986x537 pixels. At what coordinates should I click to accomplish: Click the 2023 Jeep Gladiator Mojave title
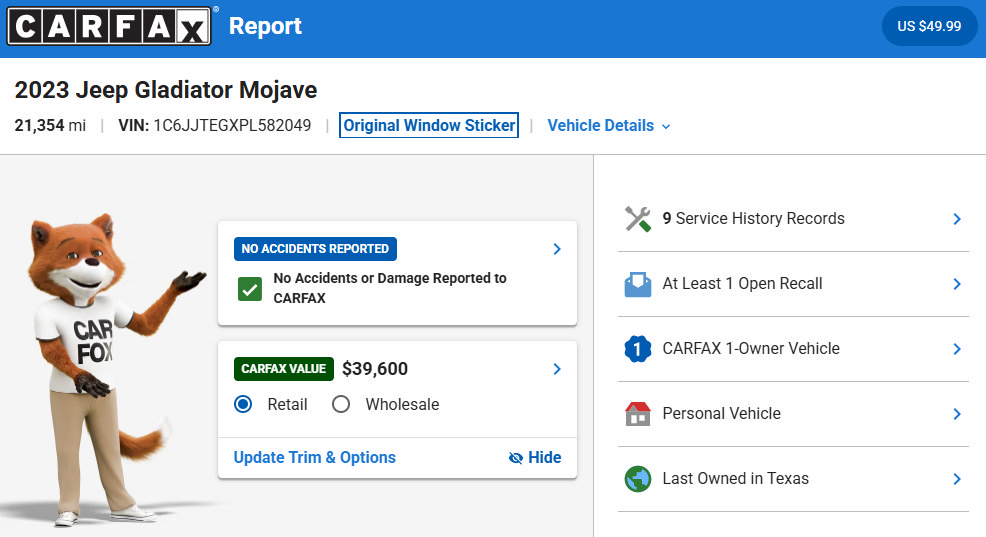(166, 90)
